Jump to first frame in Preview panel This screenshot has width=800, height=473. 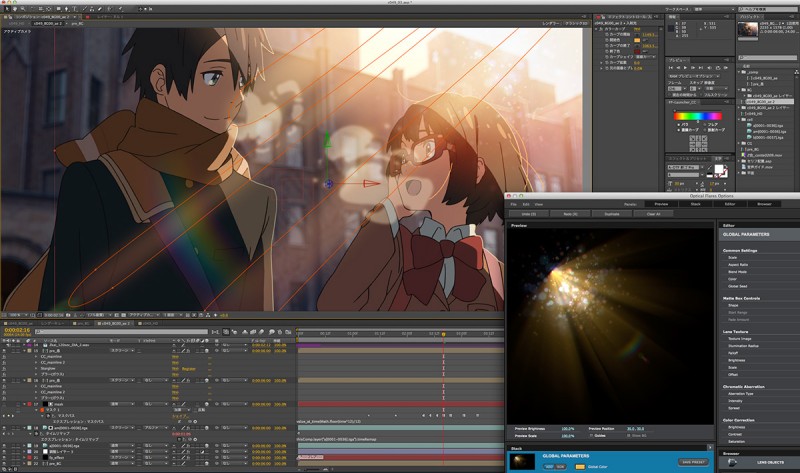coord(671,68)
